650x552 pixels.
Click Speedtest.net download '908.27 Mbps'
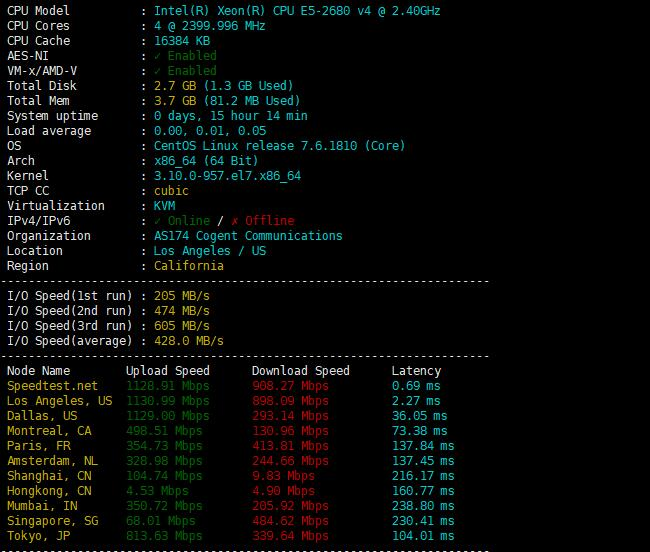pyautogui.click(x=290, y=385)
